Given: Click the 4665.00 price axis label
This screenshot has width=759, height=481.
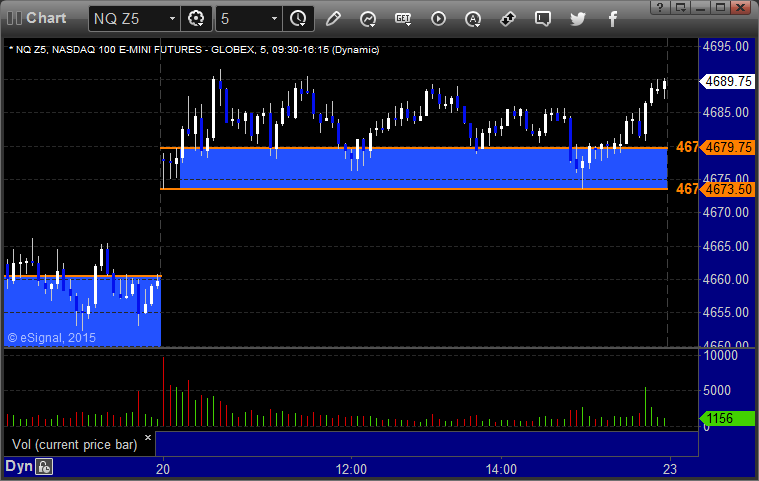Looking at the screenshot, I should (x=726, y=246).
